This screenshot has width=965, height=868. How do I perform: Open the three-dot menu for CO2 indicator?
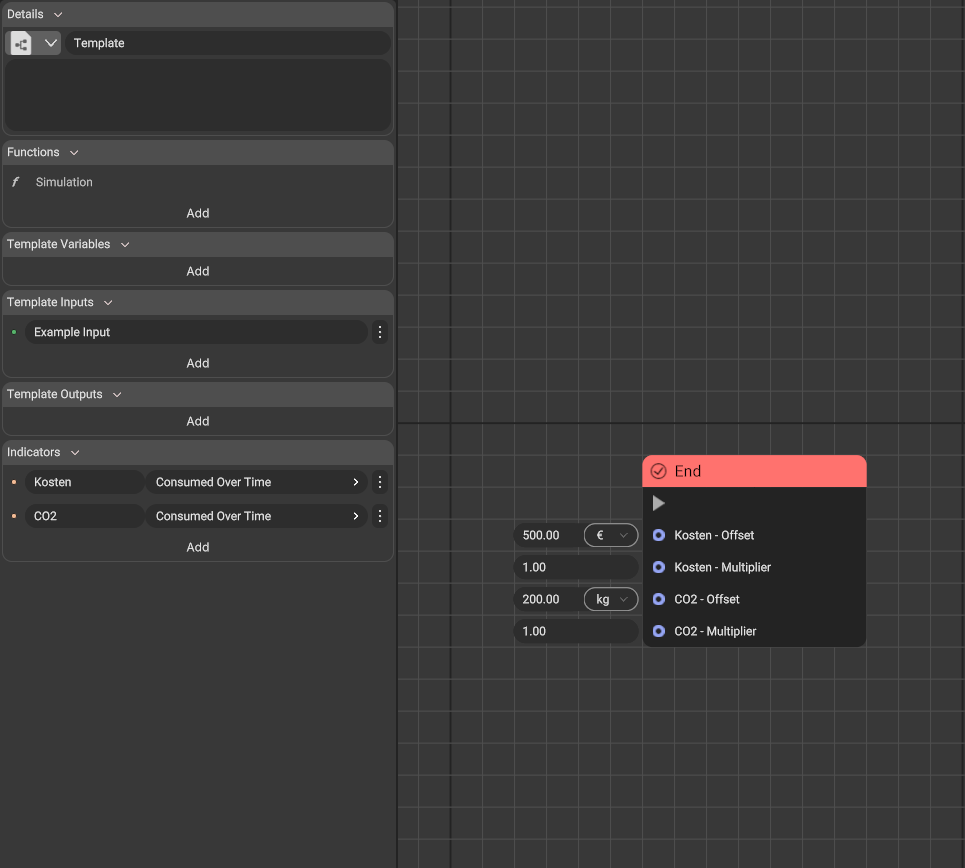(380, 516)
